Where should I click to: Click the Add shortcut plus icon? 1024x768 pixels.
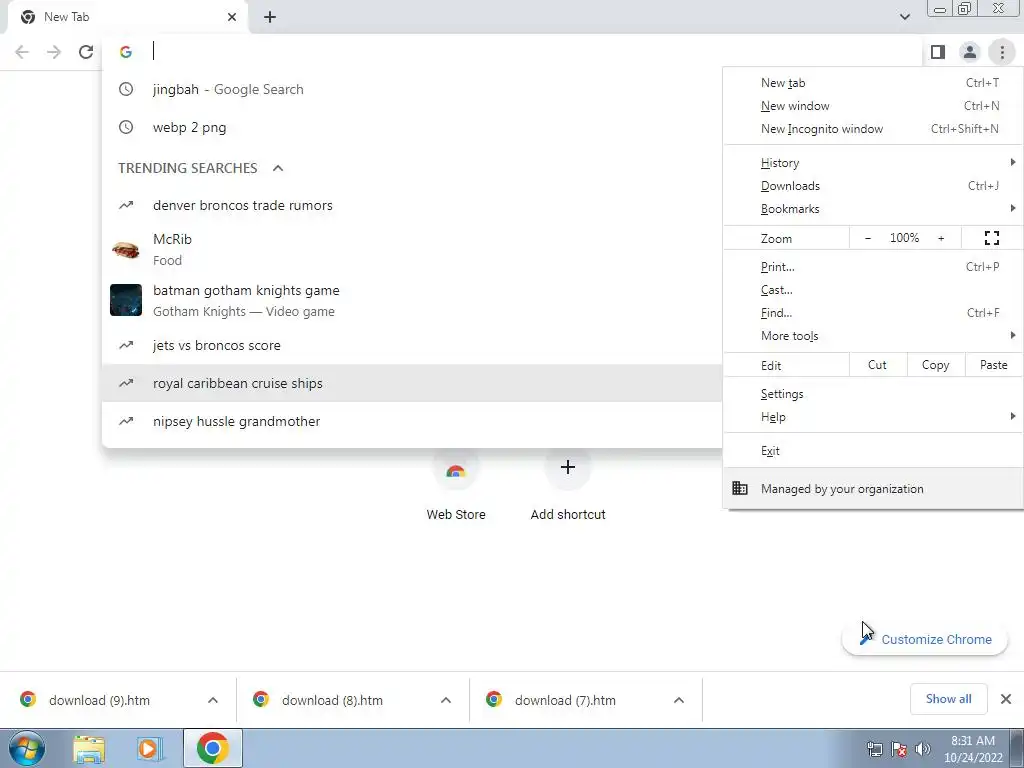click(568, 468)
